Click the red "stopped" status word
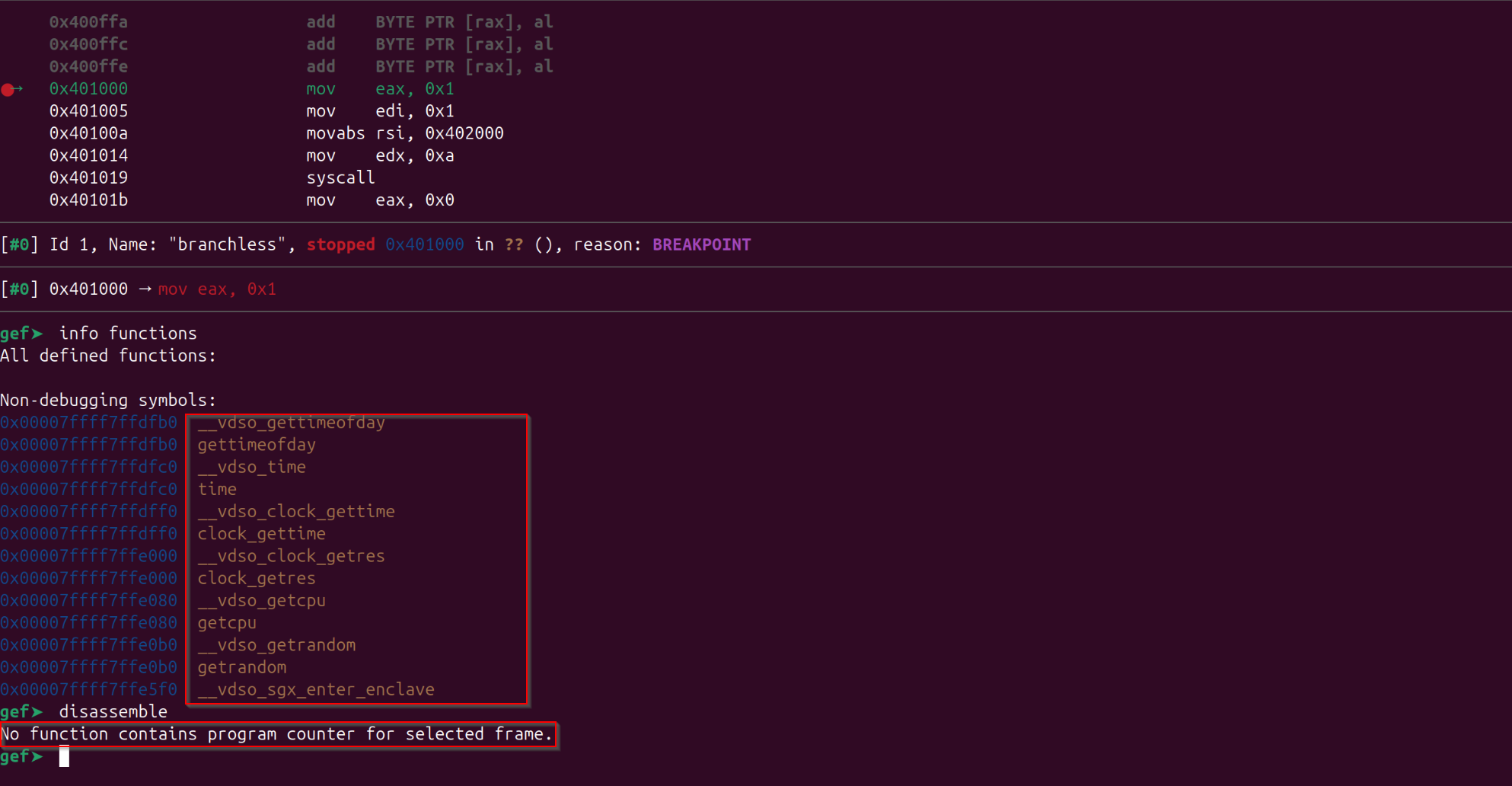Screen dimensions: 1512x786 coord(340,244)
